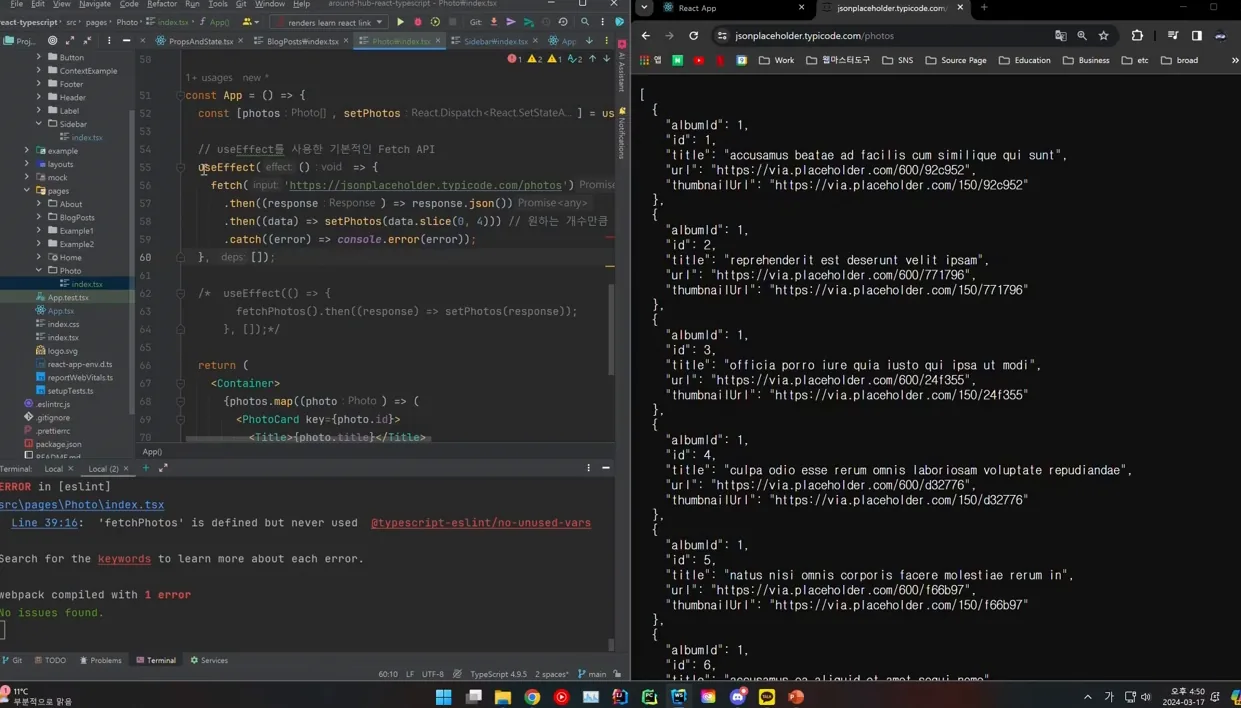The image size is (1241, 708).
Task: Open the Windows Start menu
Action: tap(444, 696)
